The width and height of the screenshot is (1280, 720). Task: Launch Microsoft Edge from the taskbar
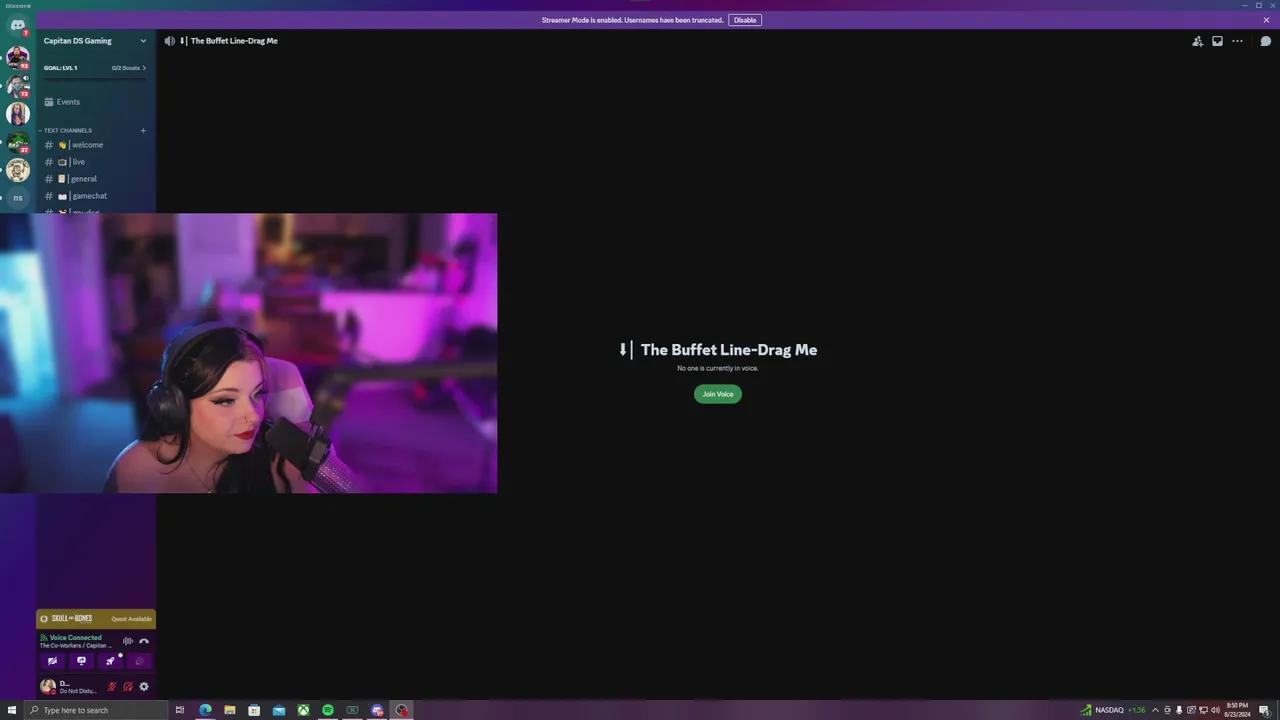[205, 710]
